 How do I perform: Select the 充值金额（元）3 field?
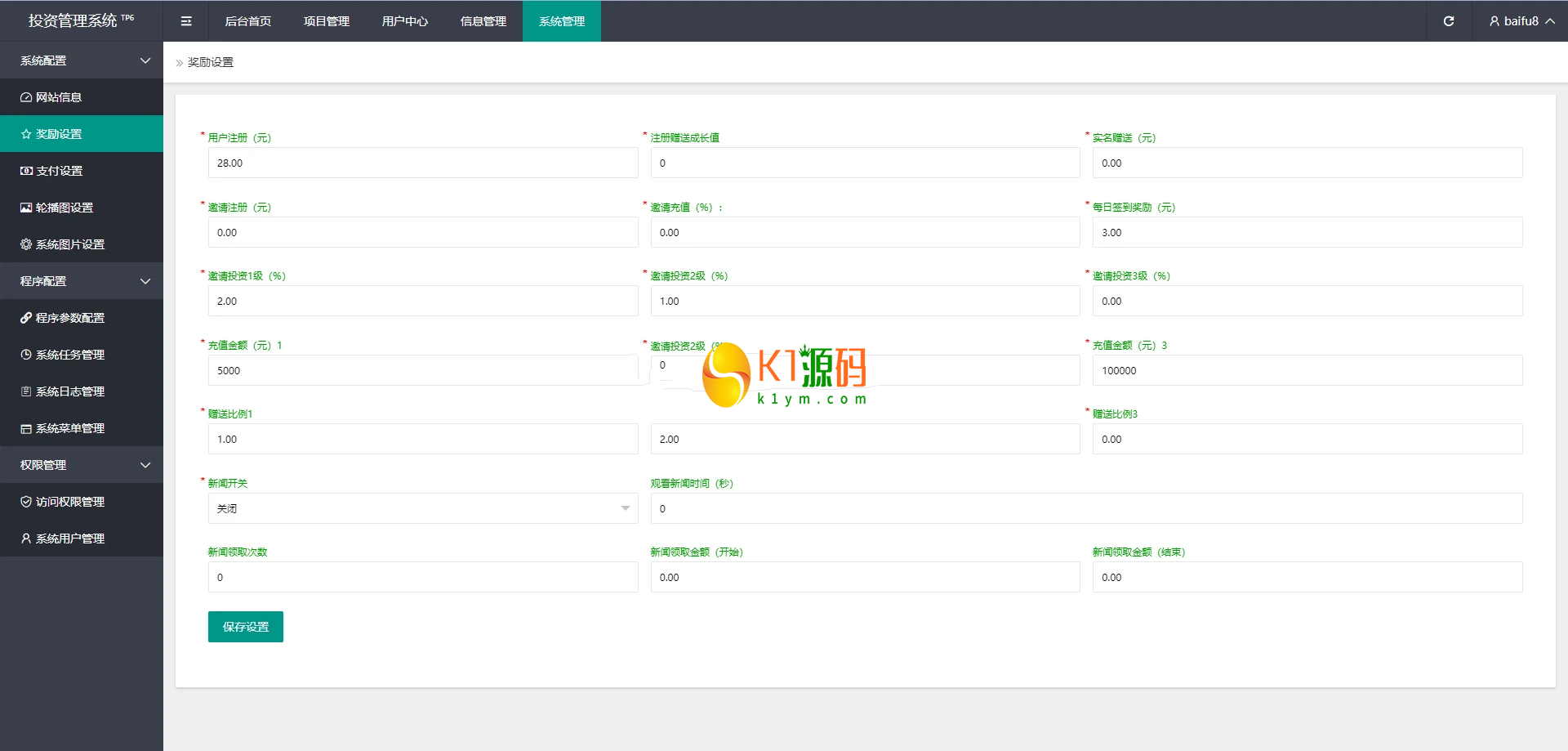click(1307, 370)
